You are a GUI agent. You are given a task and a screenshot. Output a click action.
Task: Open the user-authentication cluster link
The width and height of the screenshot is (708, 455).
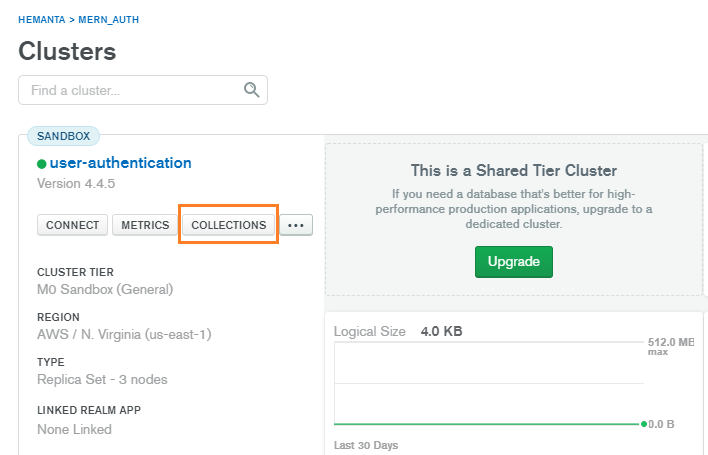[120, 163]
